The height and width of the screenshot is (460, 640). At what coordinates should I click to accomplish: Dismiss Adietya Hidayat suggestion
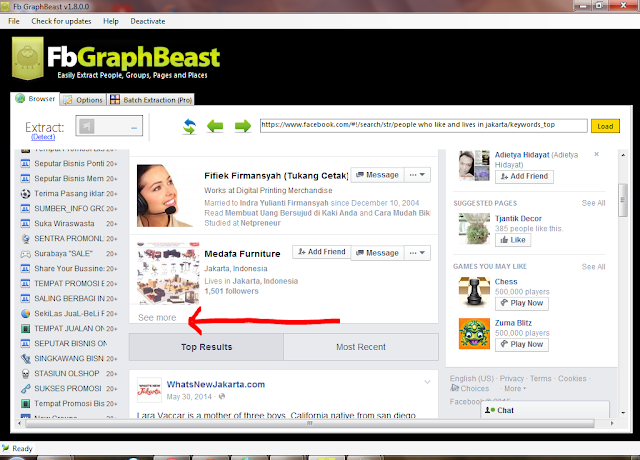(x=596, y=154)
